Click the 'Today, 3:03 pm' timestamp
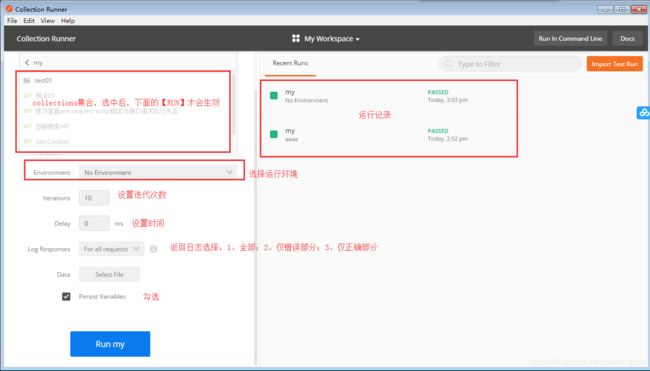Image resolution: width=650 pixels, height=371 pixels. [x=448, y=100]
